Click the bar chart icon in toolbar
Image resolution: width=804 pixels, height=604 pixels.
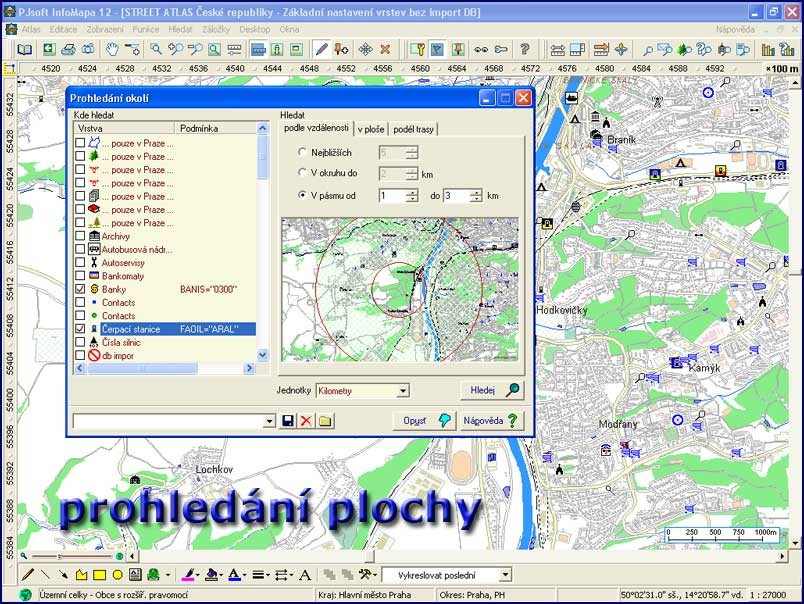coord(768,50)
